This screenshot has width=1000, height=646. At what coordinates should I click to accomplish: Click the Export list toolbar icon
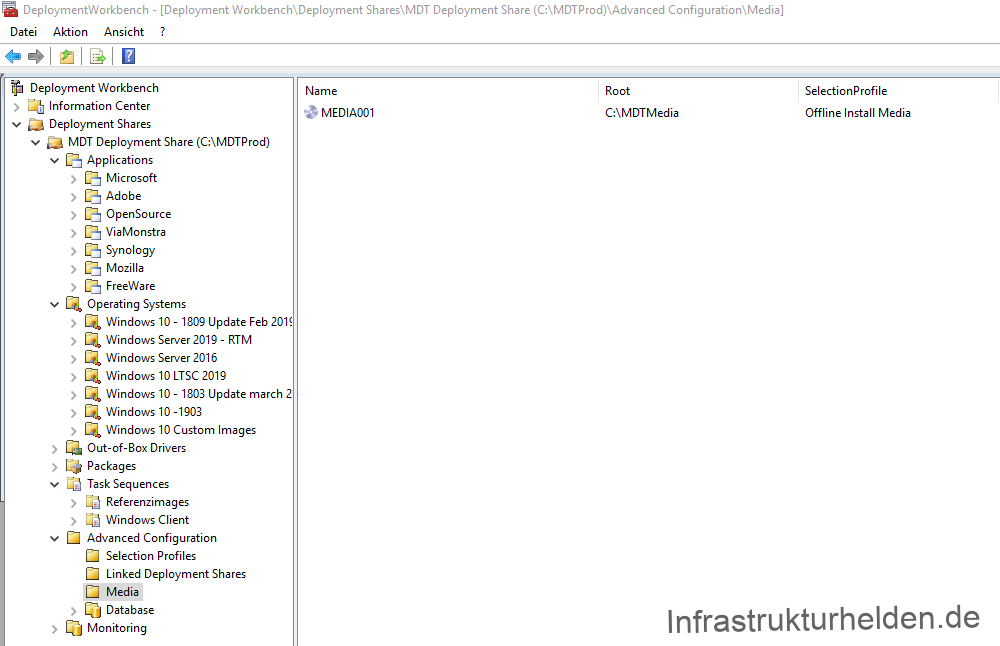98,57
